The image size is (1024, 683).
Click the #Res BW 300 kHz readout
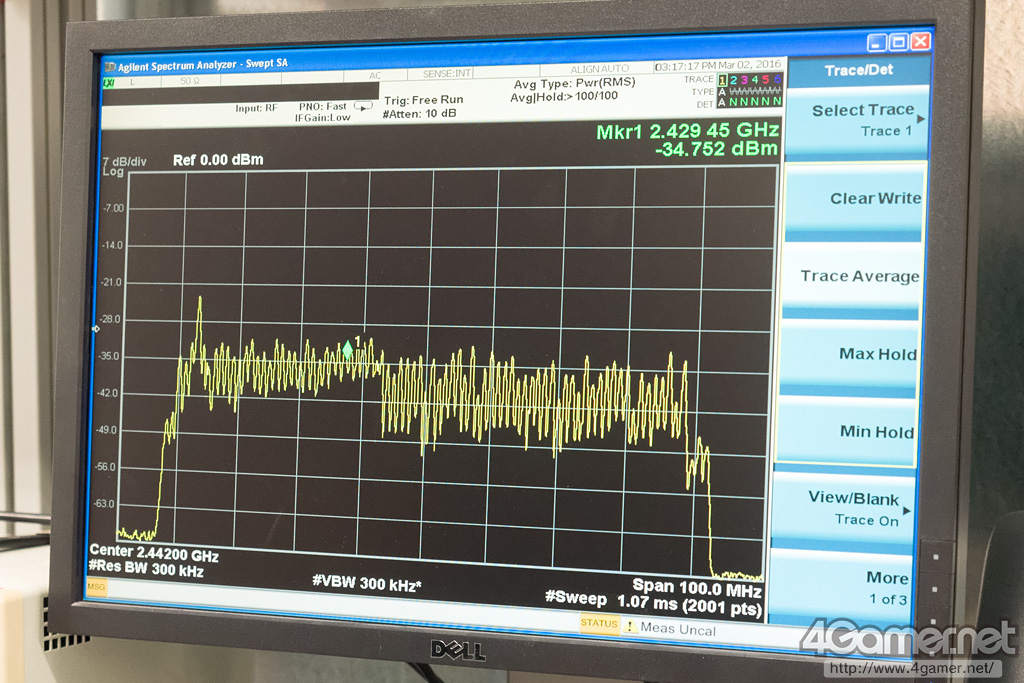pyautogui.click(x=146, y=569)
